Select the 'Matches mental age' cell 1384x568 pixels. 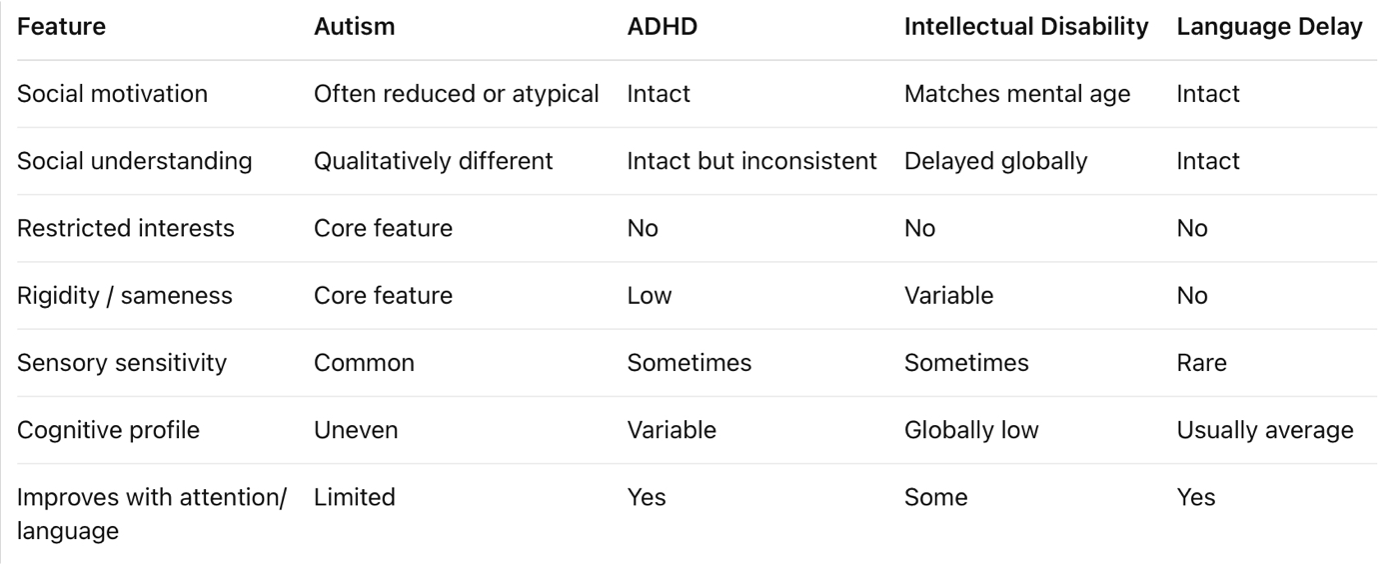point(1017,94)
